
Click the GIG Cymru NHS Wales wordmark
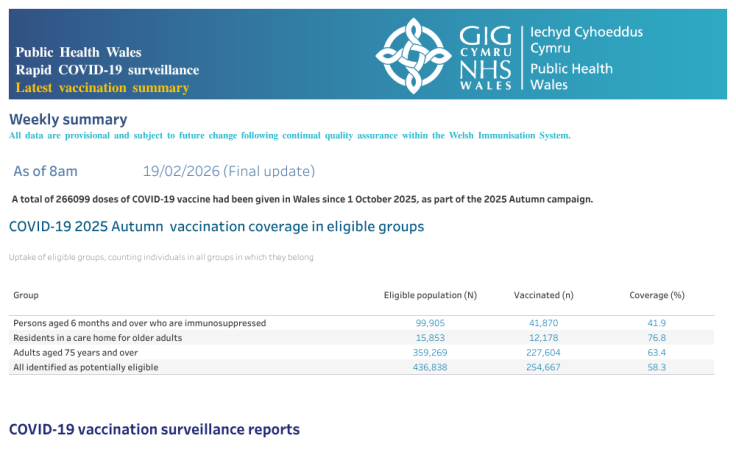point(486,58)
